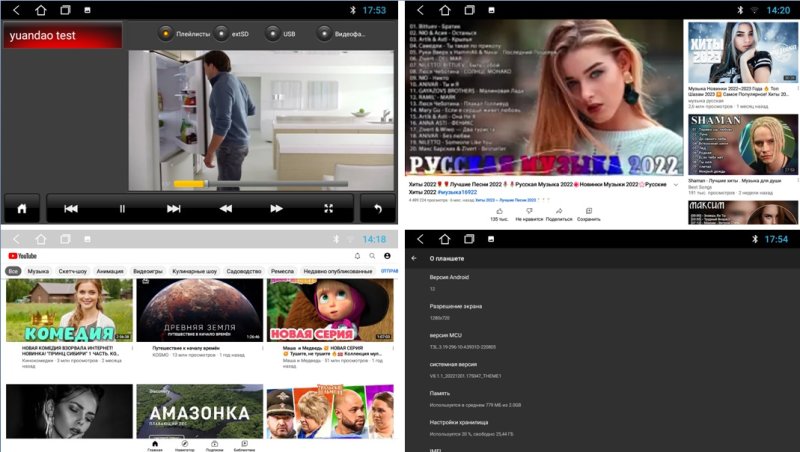800x452 pixels.
Task: Rewind the playing video
Action: [226, 208]
